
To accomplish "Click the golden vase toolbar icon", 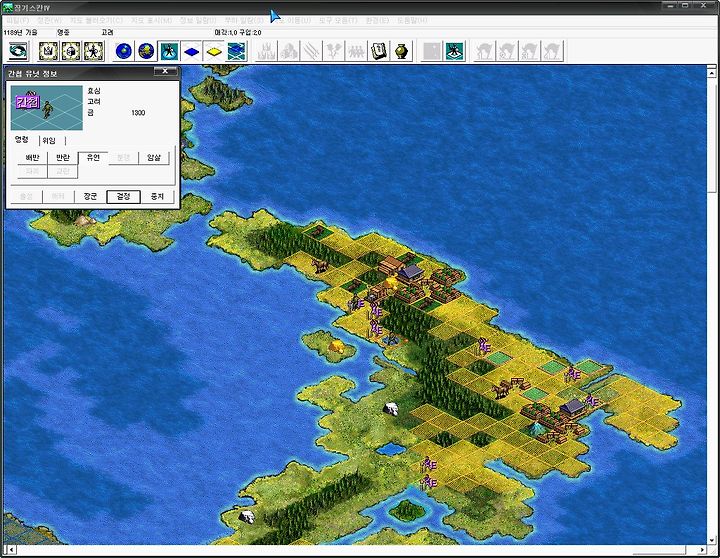I will pyautogui.click(x=401, y=51).
